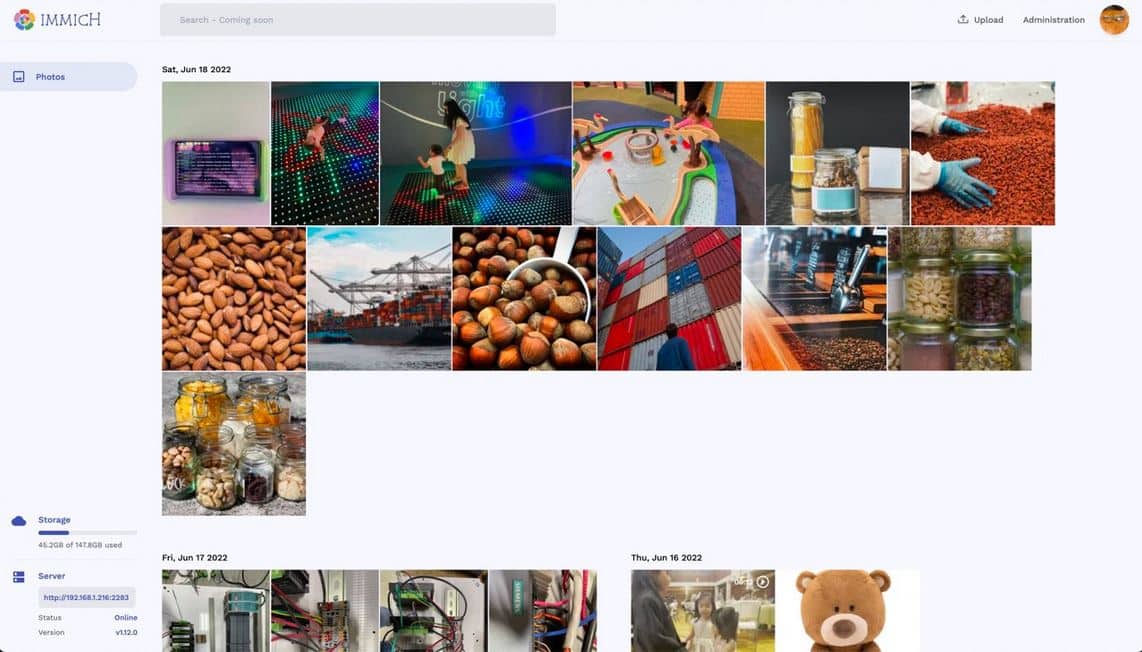Click the Upload arrow icon
The image size is (1142, 652).
point(963,20)
